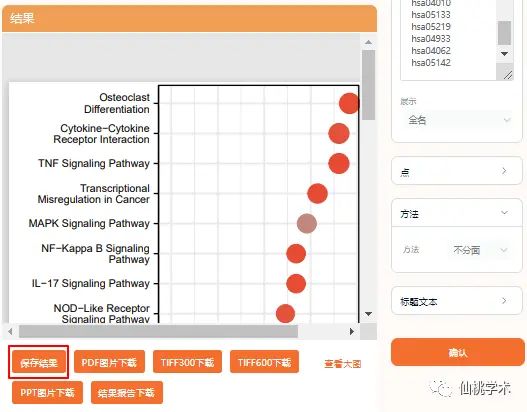This screenshot has height=412, width=527.
Task: Click the NF-Kappa B Signaling dot
Action: 296,253
